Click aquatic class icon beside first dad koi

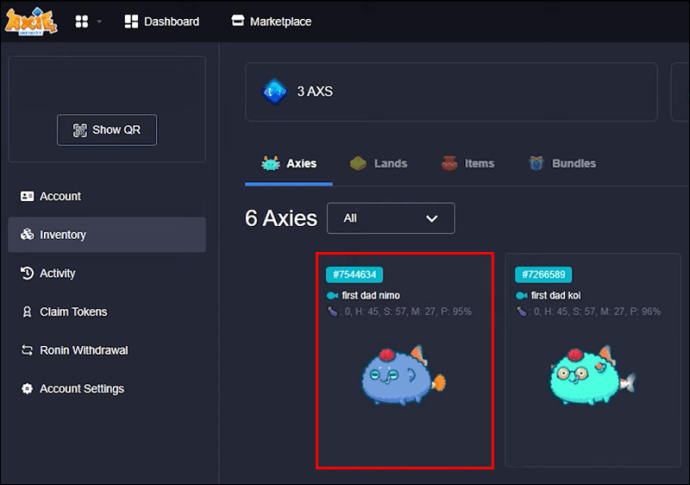tap(521, 295)
